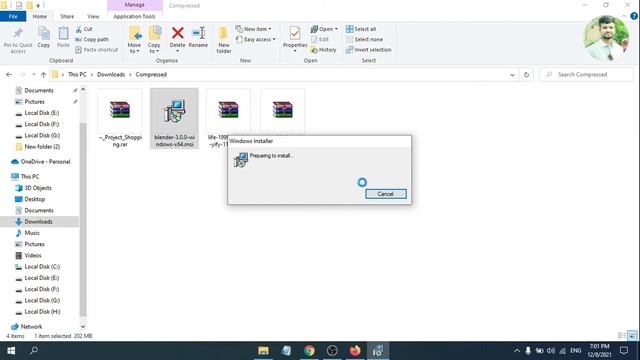The width and height of the screenshot is (640, 360).
Task: Open the Windows Start menu
Action: 11,351
